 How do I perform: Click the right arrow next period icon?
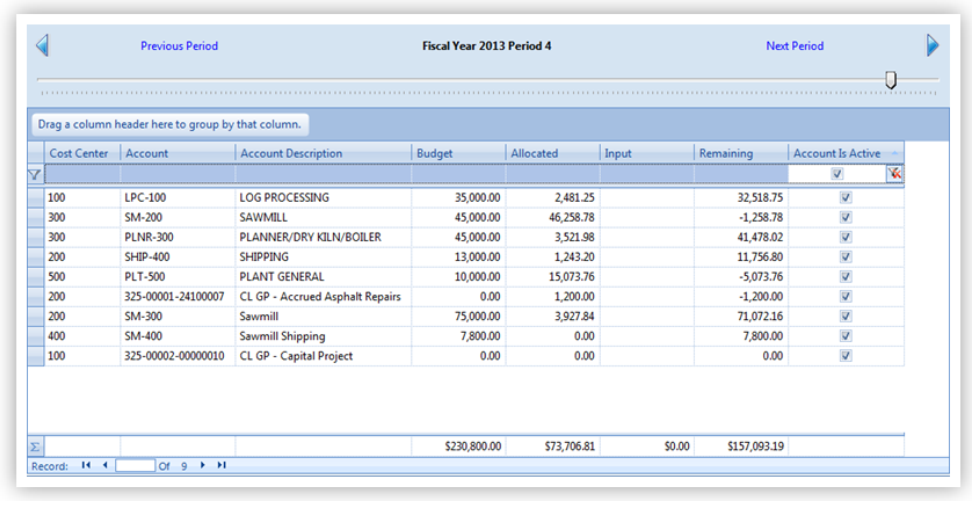pos(932,45)
